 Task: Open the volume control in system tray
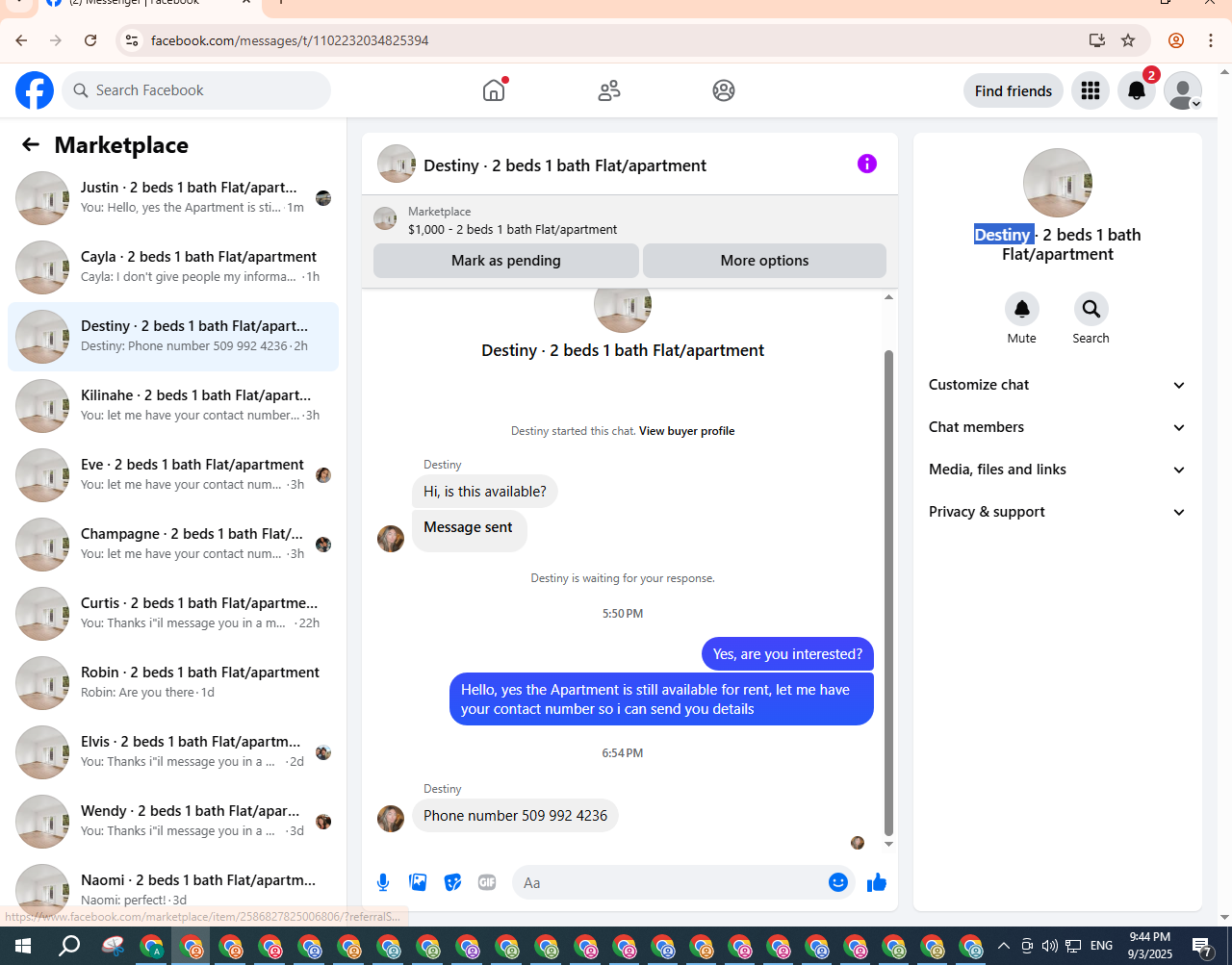[1050, 946]
